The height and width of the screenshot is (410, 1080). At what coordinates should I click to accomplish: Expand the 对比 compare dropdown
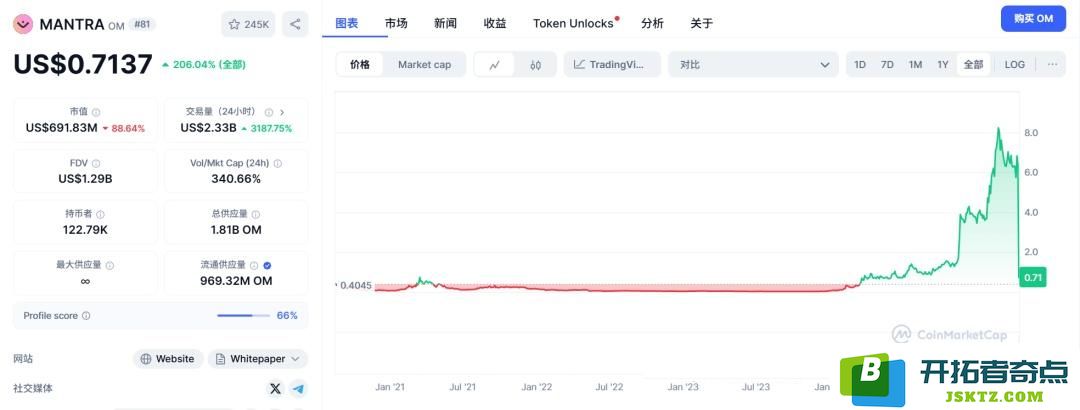point(754,64)
